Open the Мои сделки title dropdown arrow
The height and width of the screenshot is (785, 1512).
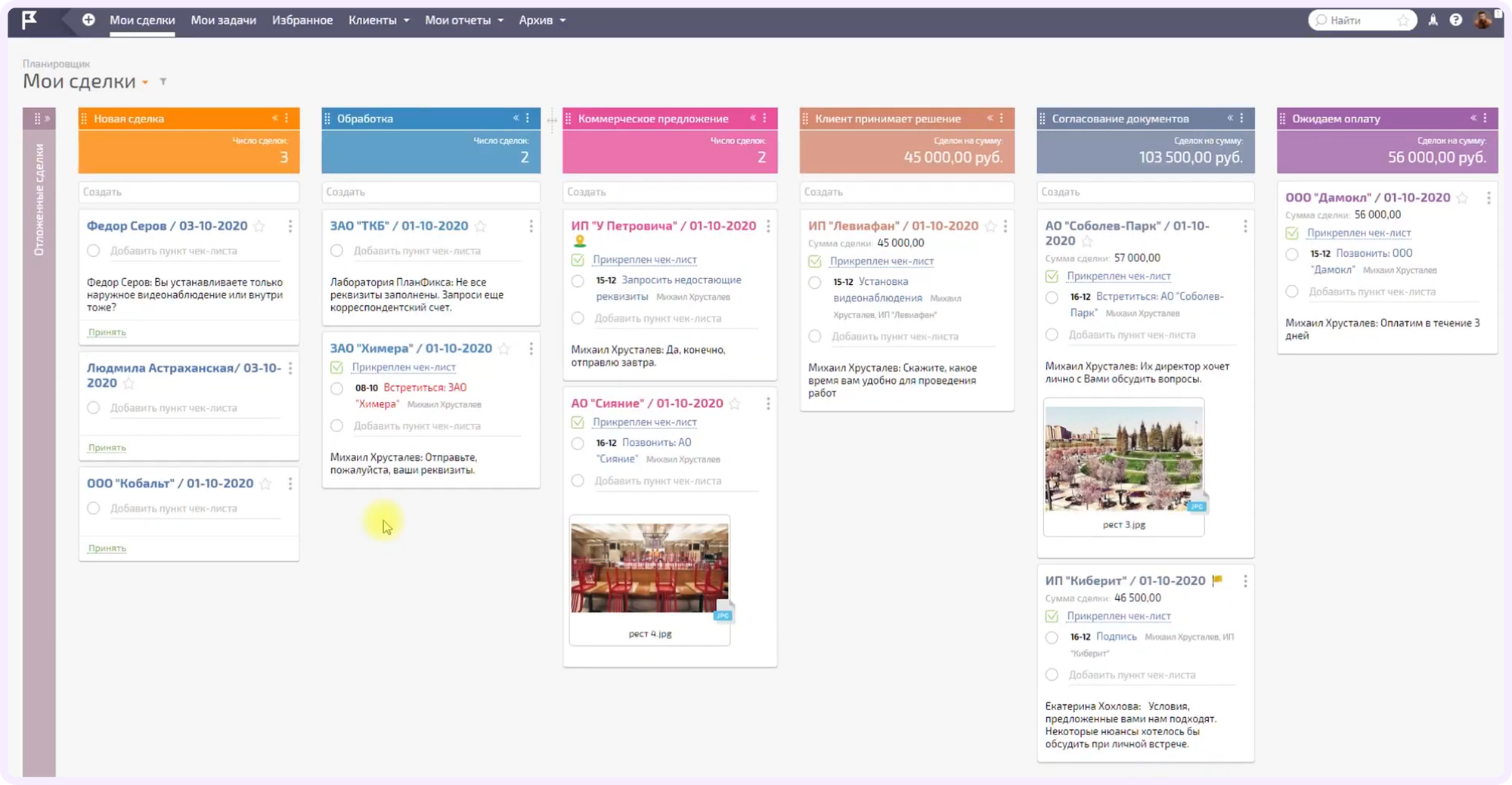[x=145, y=82]
